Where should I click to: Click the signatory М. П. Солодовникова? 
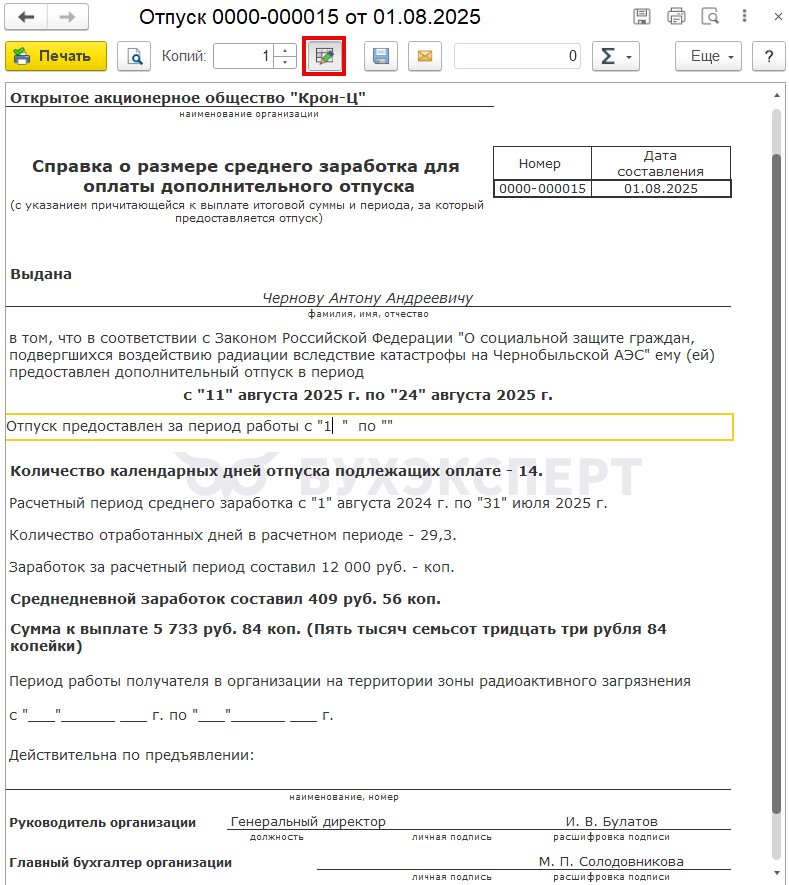point(611,861)
